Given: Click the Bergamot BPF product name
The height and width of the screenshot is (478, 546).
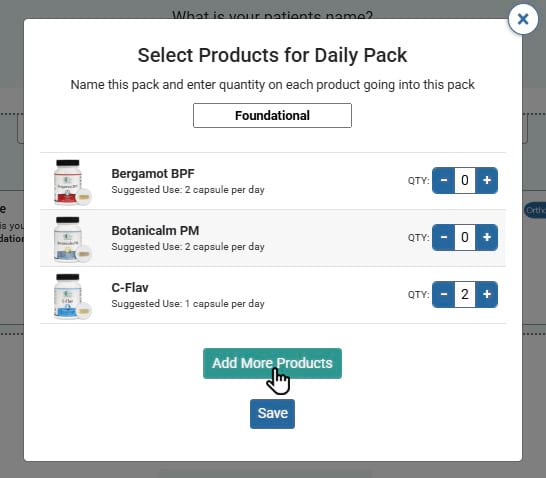Looking at the screenshot, I should pos(153,173).
